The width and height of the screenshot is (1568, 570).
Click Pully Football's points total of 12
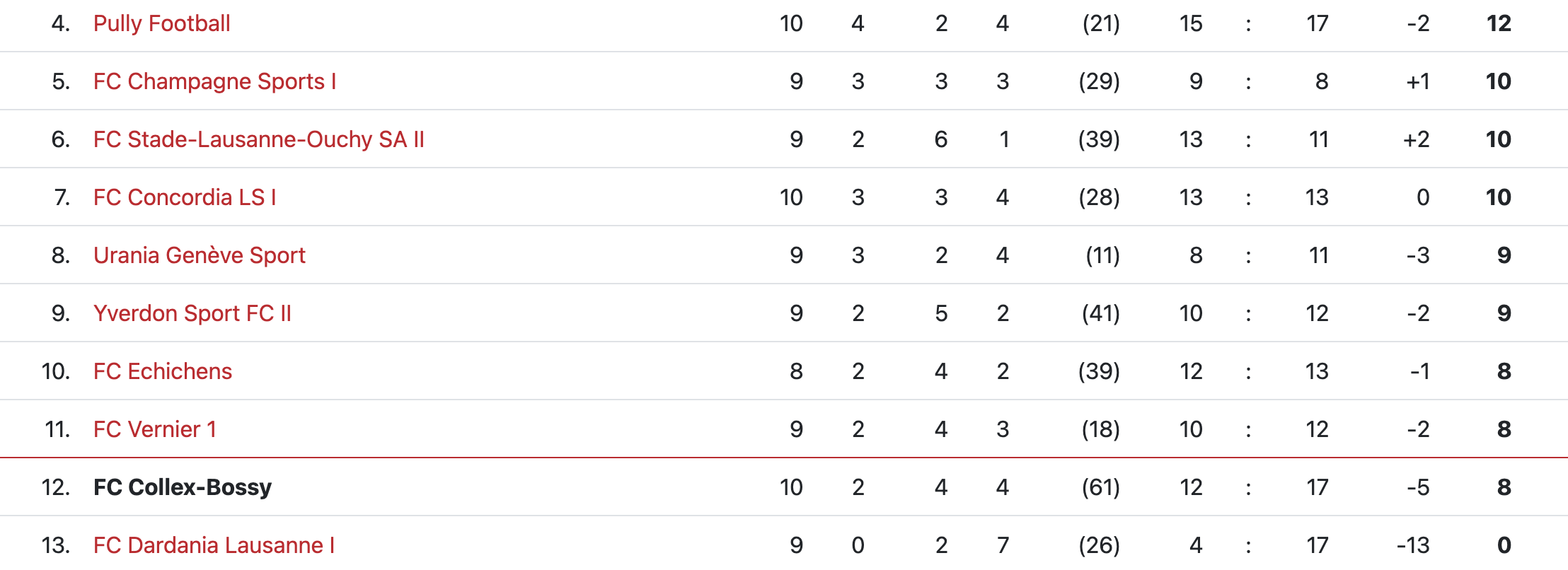pyautogui.click(x=1499, y=23)
